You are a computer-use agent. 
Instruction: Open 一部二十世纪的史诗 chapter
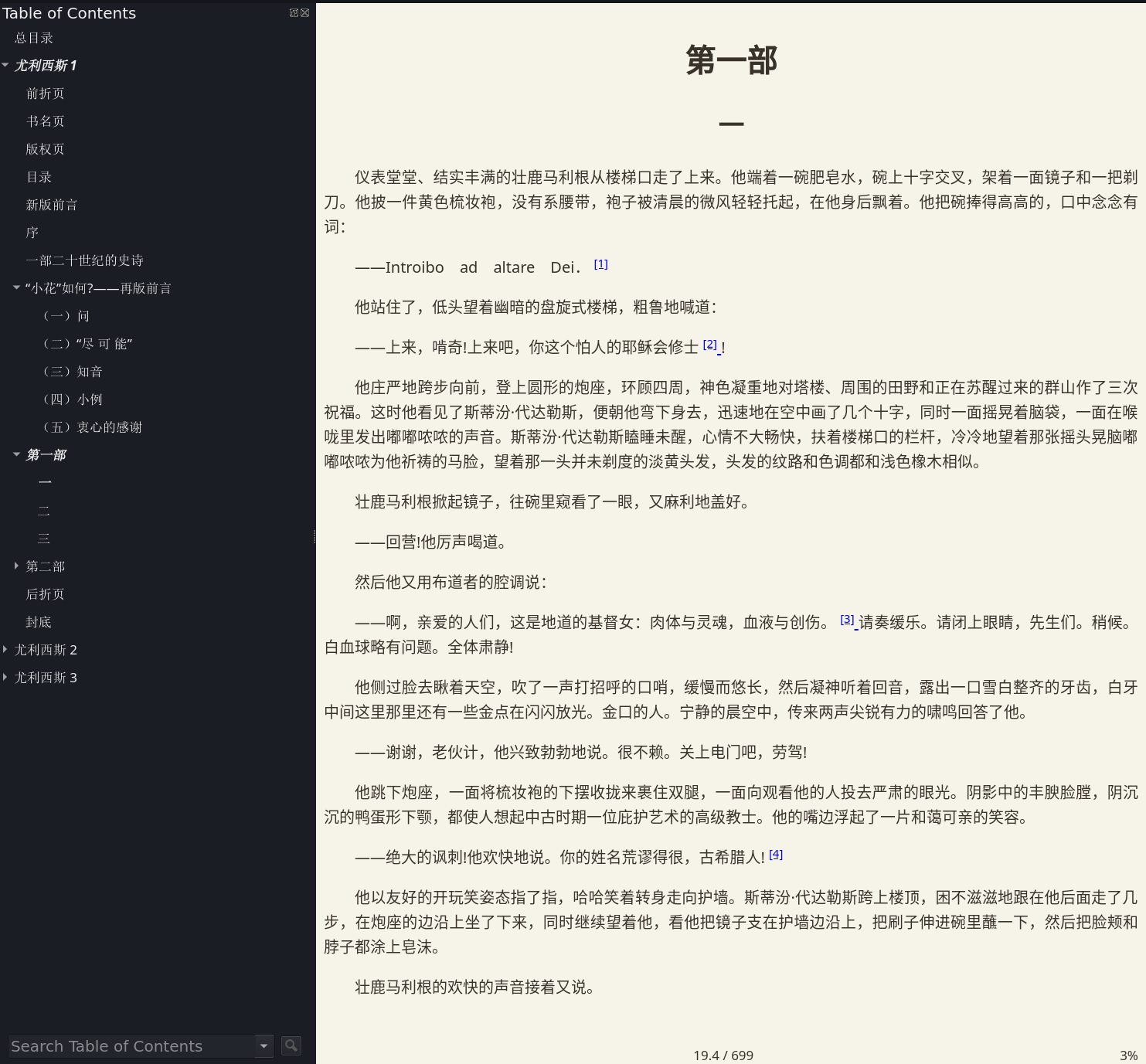tap(85, 260)
